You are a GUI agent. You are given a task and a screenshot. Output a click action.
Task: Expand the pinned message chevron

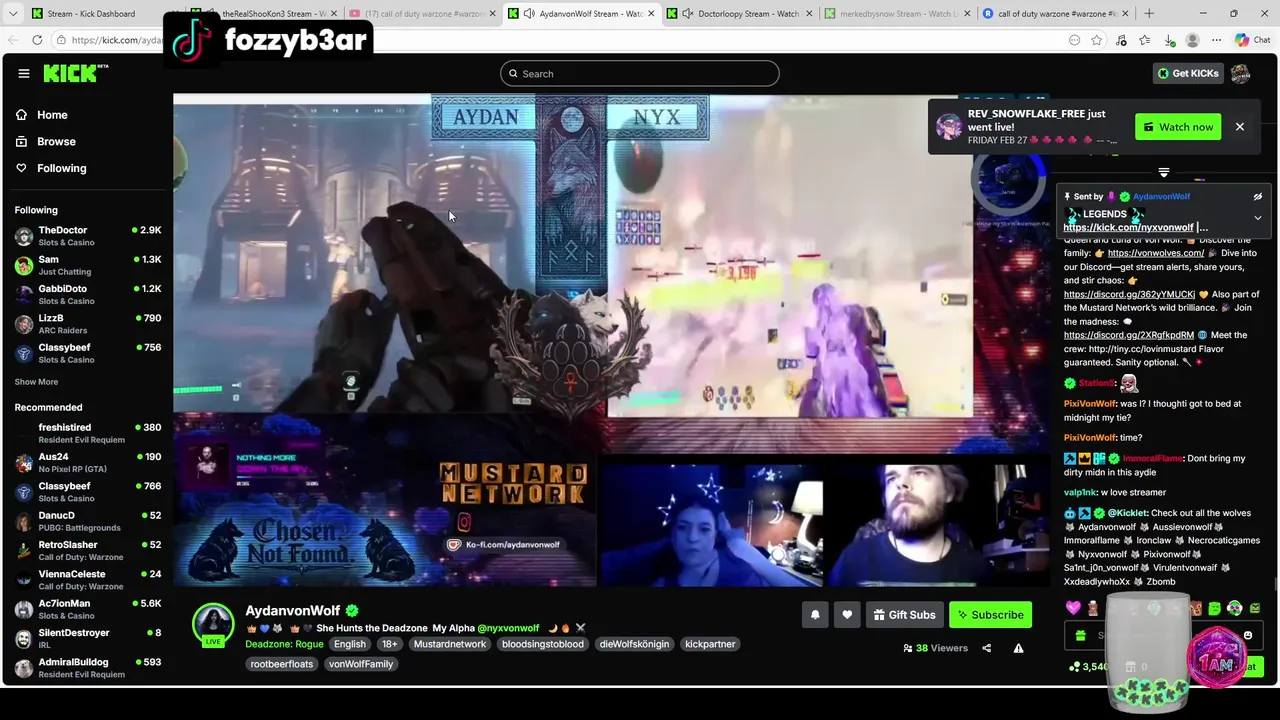pyautogui.click(x=1258, y=217)
